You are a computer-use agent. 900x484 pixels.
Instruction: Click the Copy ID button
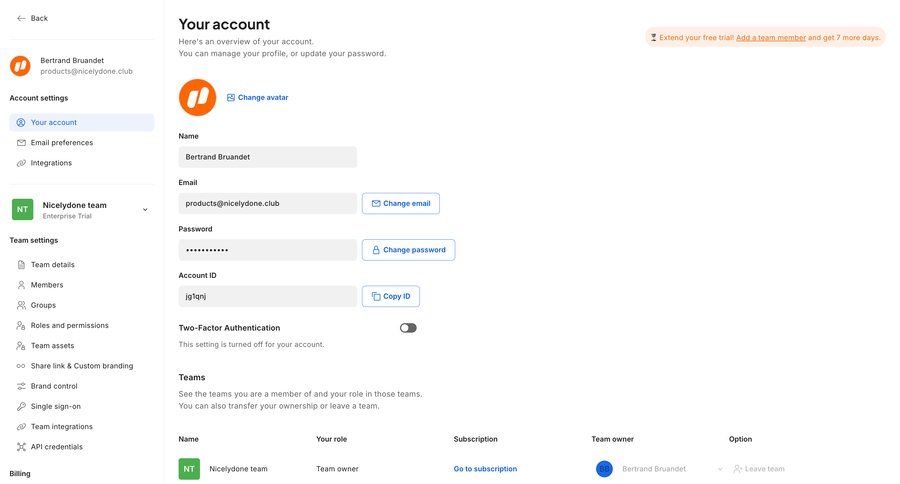point(390,296)
